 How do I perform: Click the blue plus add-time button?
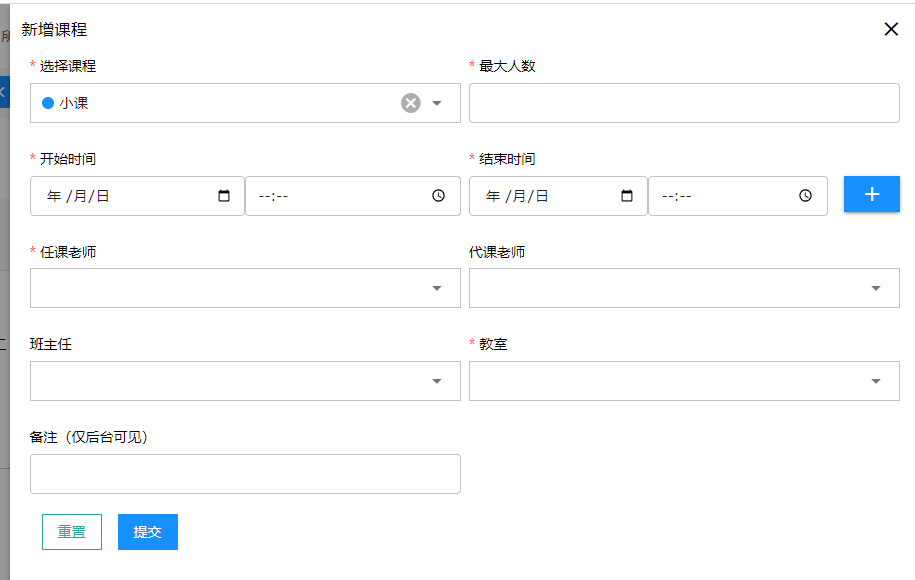click(871, 194)
